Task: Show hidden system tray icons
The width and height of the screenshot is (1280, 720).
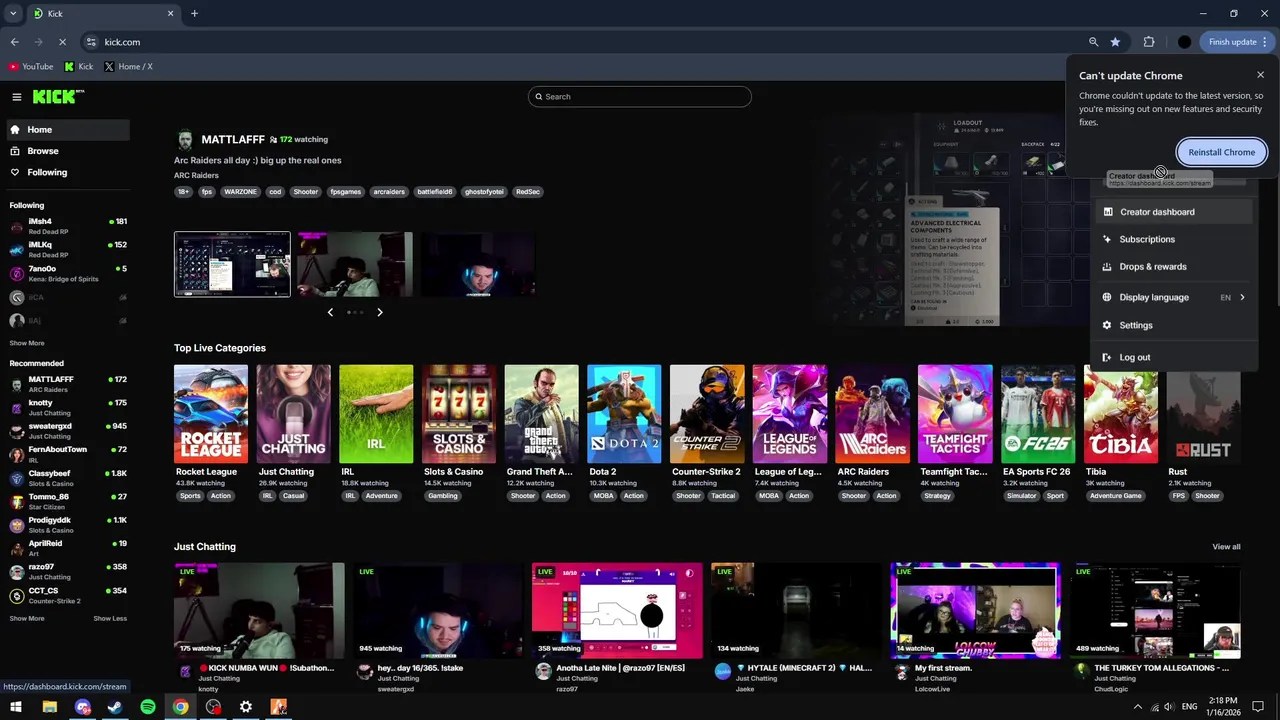Action: pyautogui.click(x=1137, y=707)
